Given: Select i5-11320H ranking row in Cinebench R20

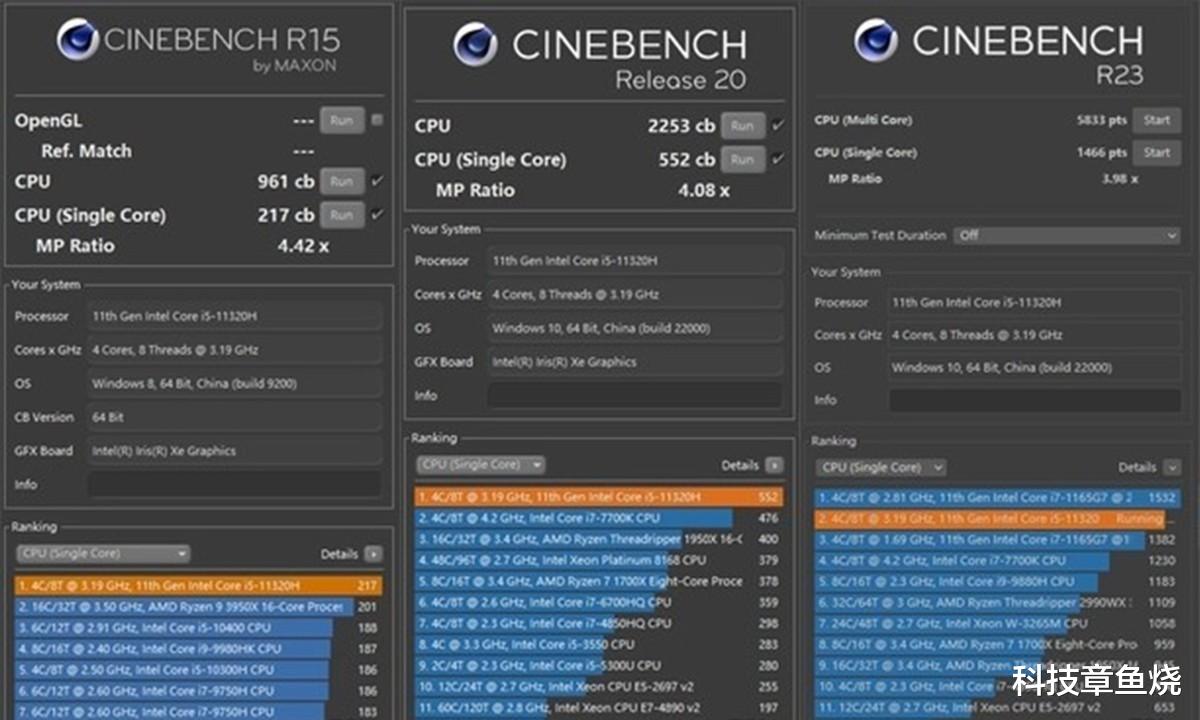Looking at the screenshot, I should tap(599, 497).
